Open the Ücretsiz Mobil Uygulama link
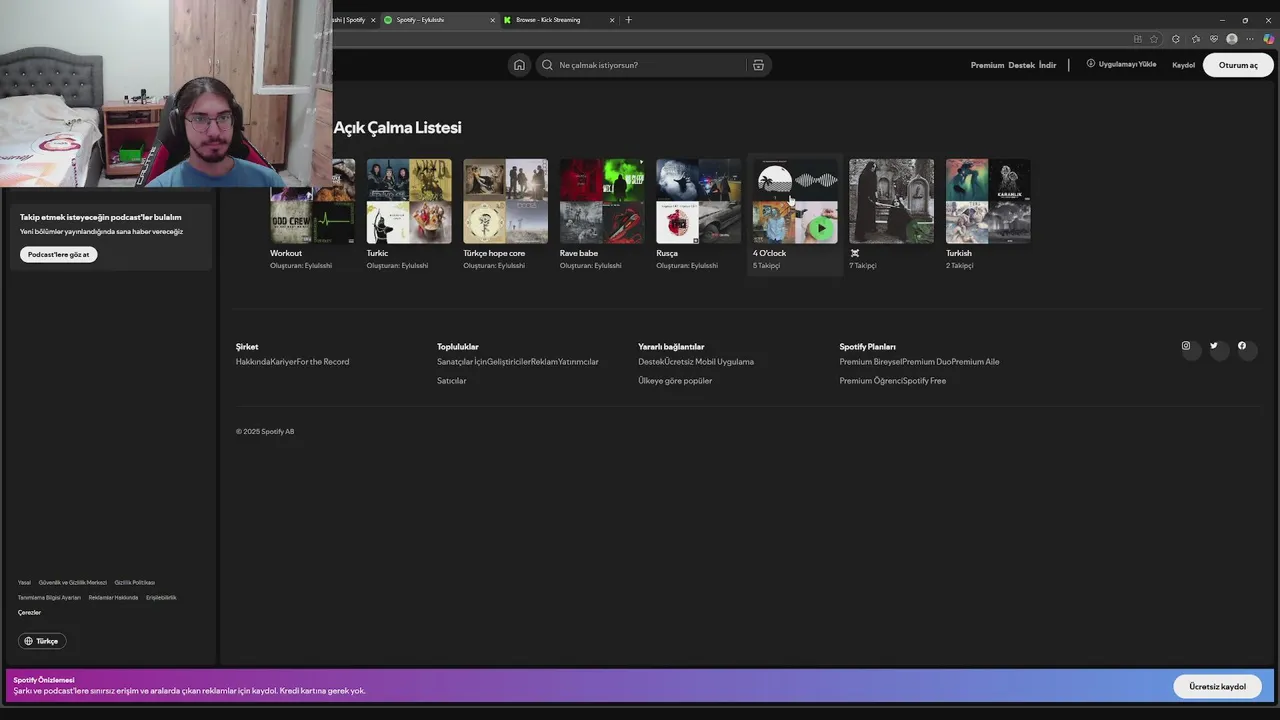This screenshot has width=1280, height=720. (709, 362)
